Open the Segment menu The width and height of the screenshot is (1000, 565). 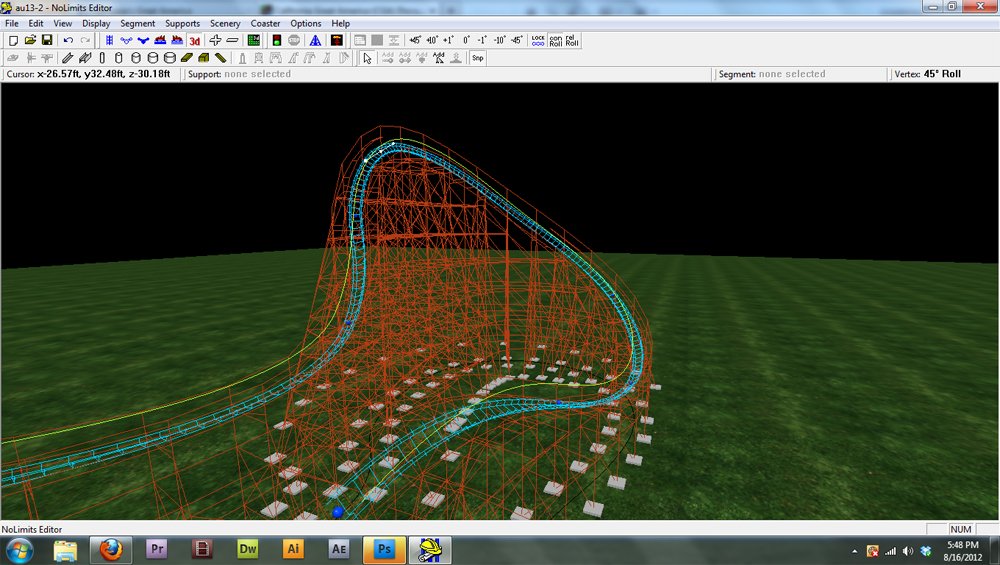point(137,23)
